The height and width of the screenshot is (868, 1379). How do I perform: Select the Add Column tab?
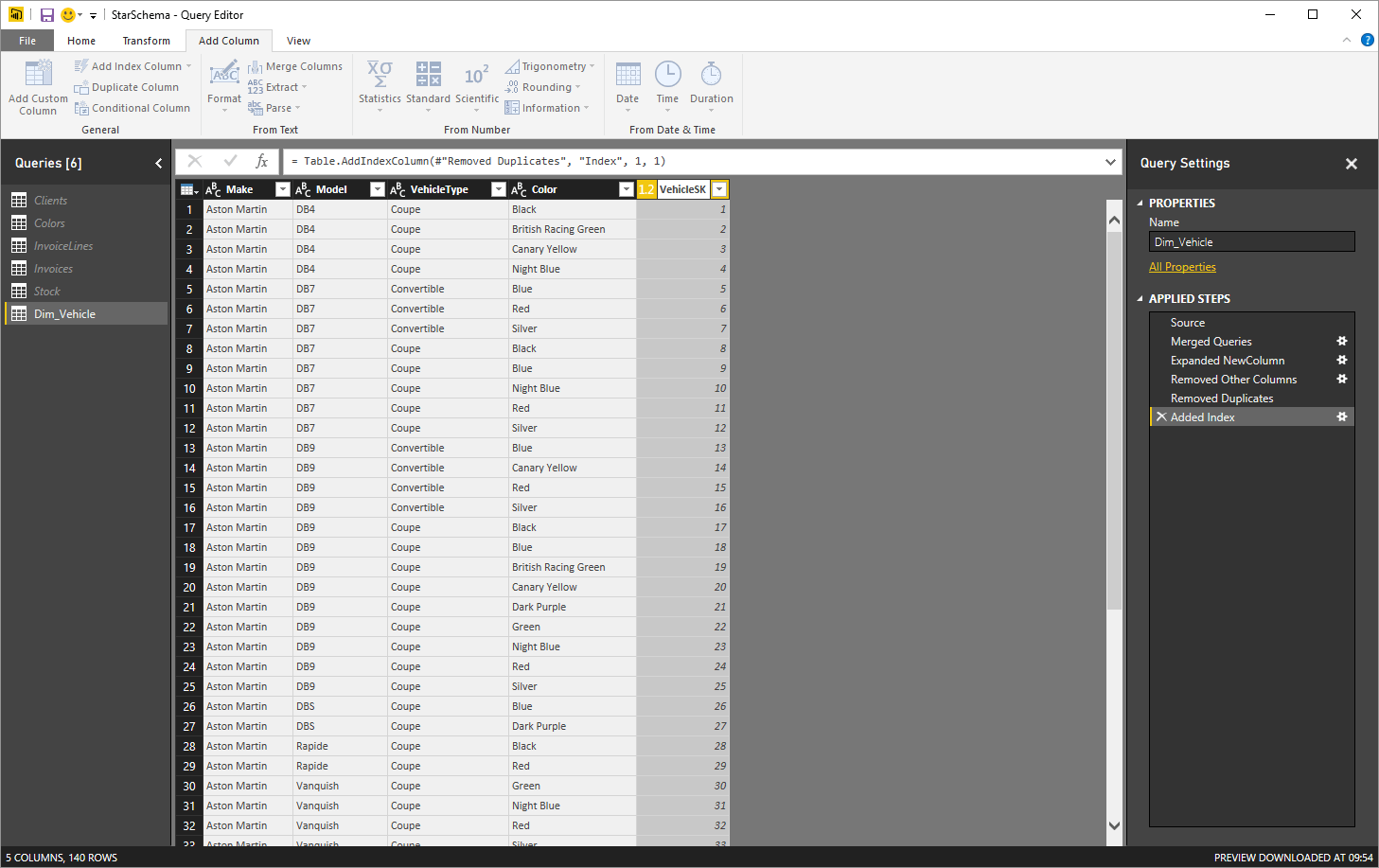tap(229, 41)
